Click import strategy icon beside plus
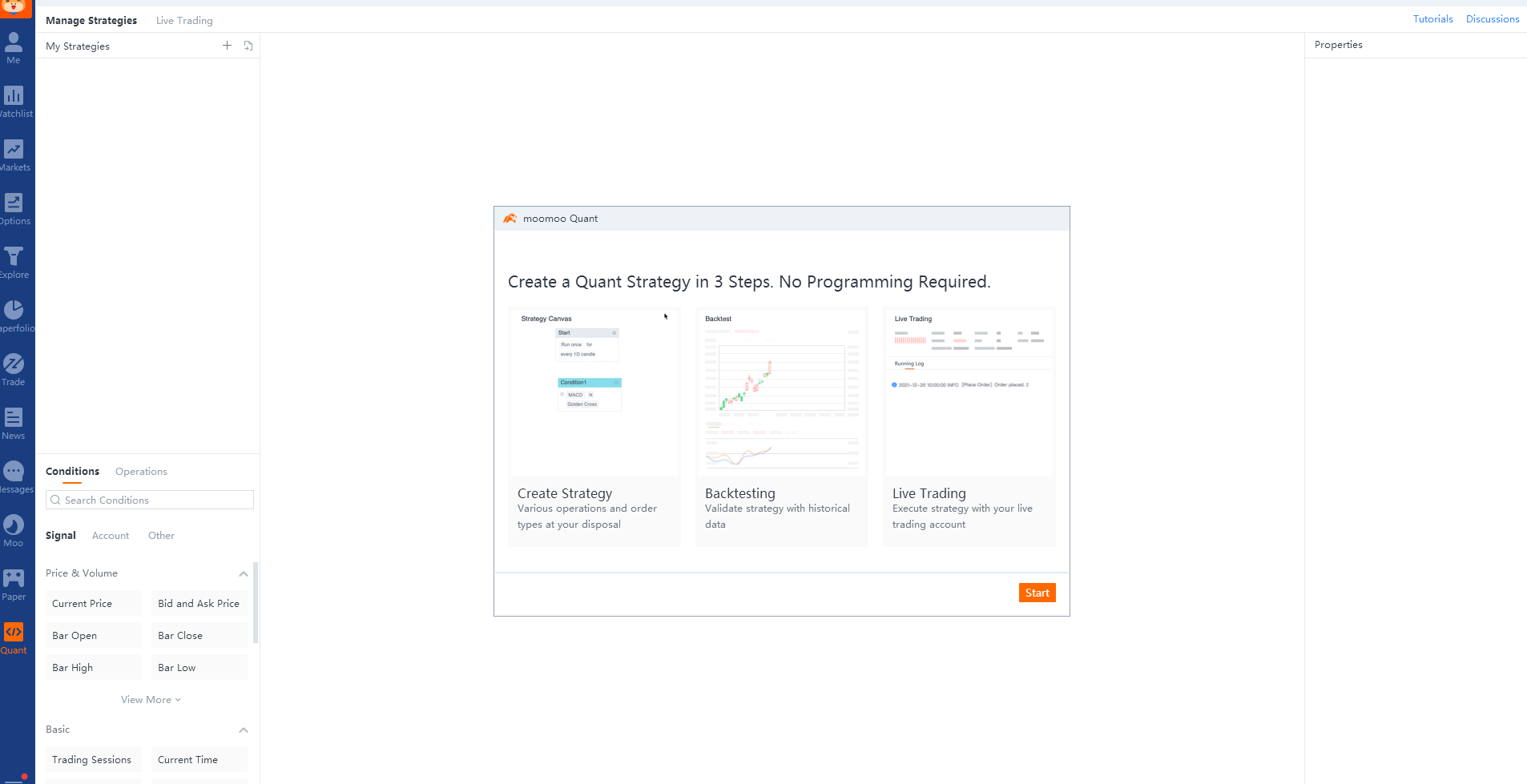Screen dimensions: 1527x784 [248, 46]
